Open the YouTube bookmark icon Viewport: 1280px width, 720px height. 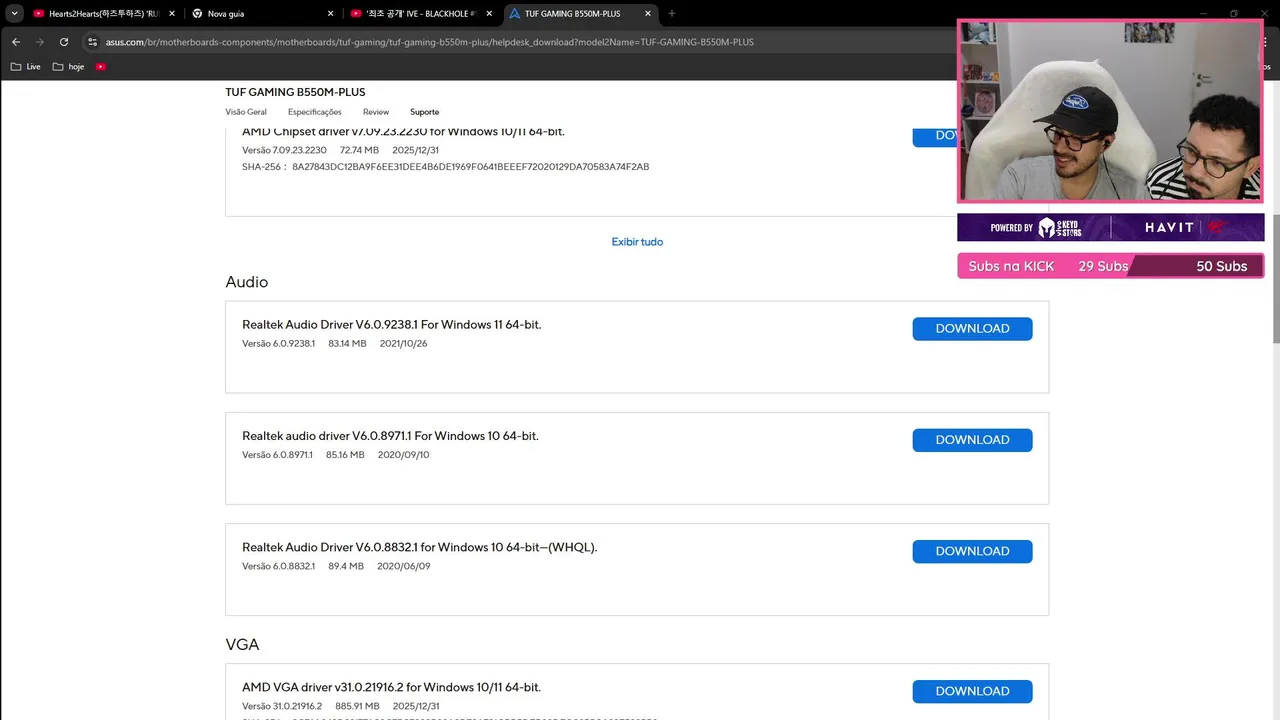coord(101,67)
